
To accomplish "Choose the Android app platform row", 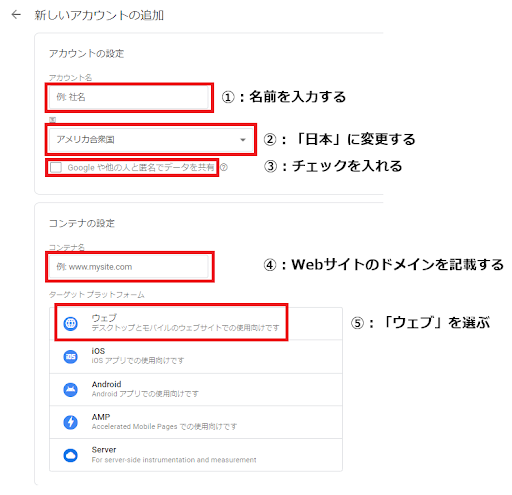I will [x=196, y=389].
